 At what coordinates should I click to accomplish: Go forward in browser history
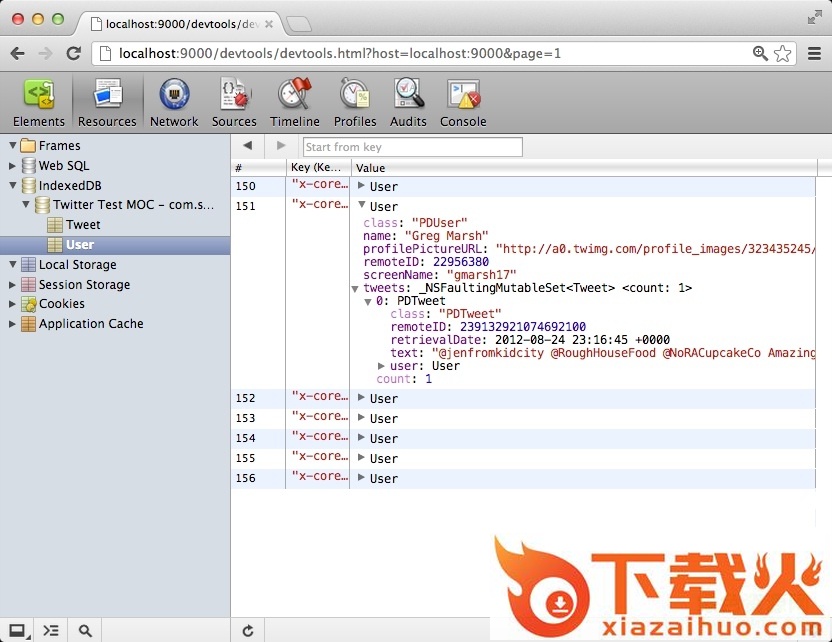pos(46,54)
